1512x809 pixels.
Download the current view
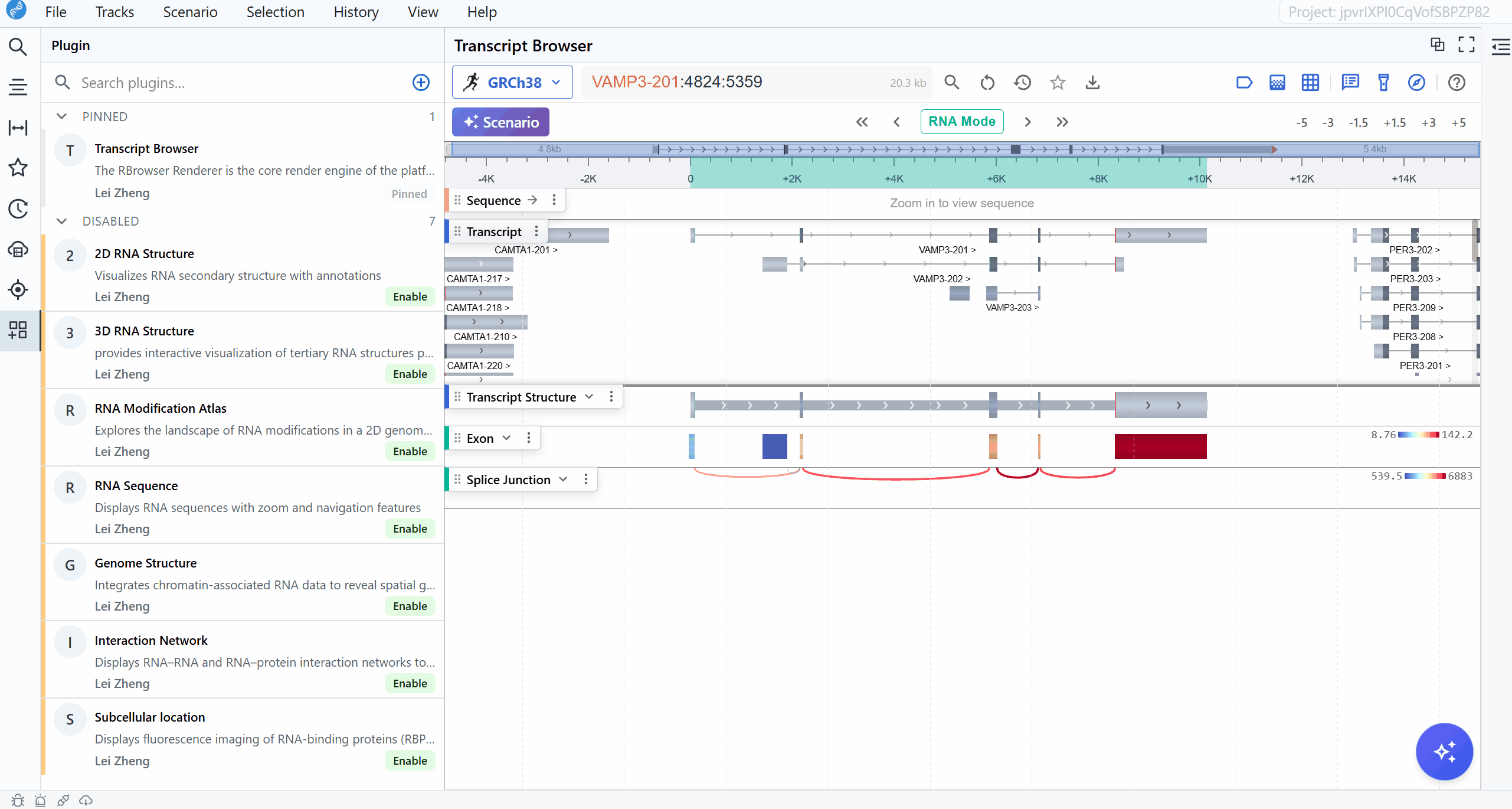point(1092,83)
